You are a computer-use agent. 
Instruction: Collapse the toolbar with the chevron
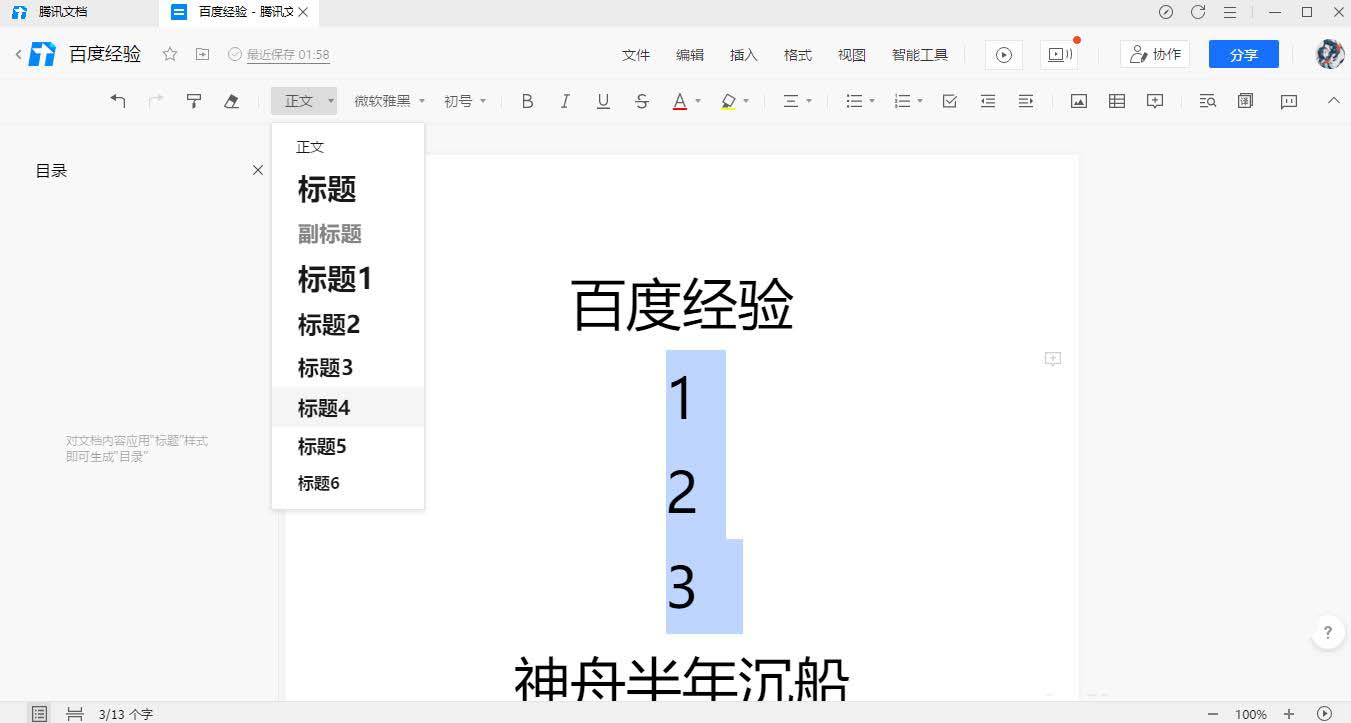coord(1333,101)
